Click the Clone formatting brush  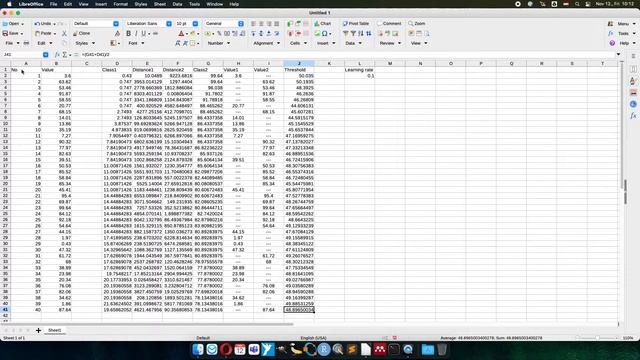[x=82, y=33]
